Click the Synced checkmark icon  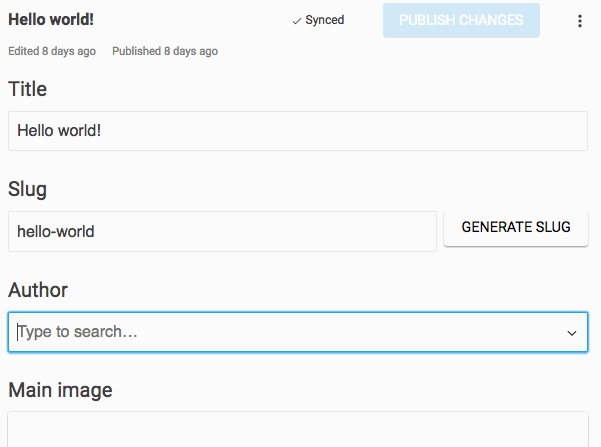297,21
